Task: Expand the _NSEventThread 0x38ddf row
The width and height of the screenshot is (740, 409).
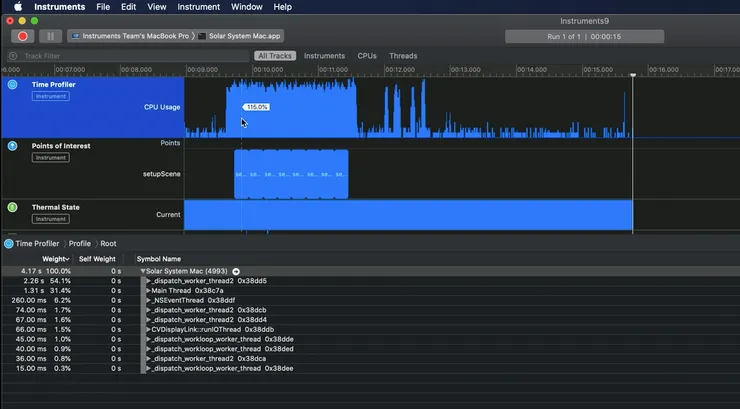Action: click(x=148, y=300)
